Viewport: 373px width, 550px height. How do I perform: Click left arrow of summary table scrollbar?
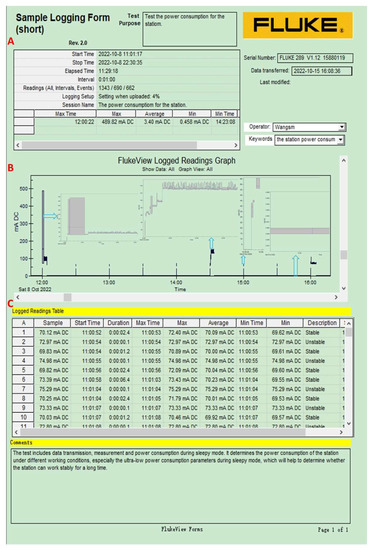coord(18,145)
